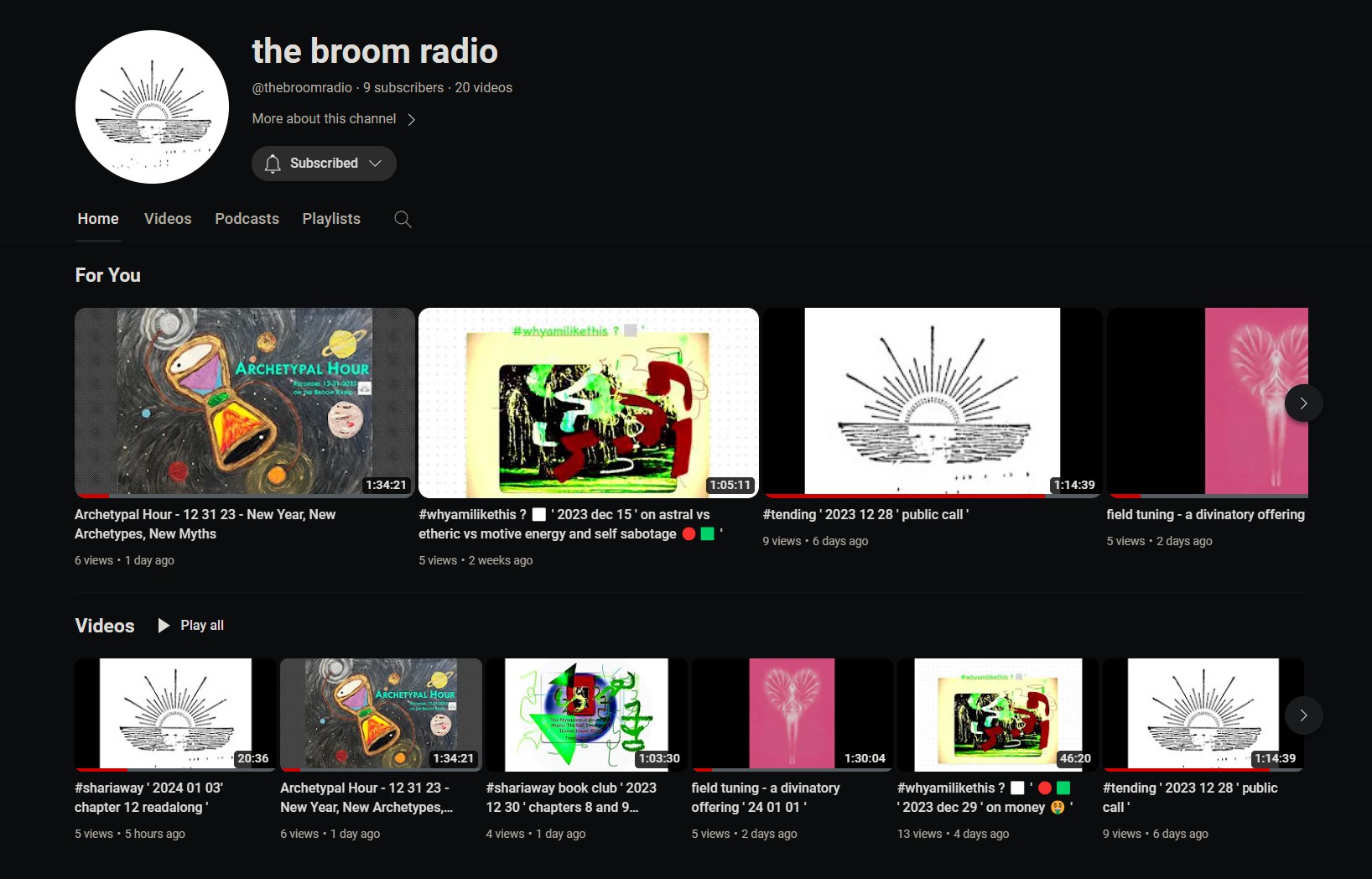This screenshot has height=879, width=1372.
Task: Expand the Subscribed dropdown chevron
Action: [x=376, y=164]
